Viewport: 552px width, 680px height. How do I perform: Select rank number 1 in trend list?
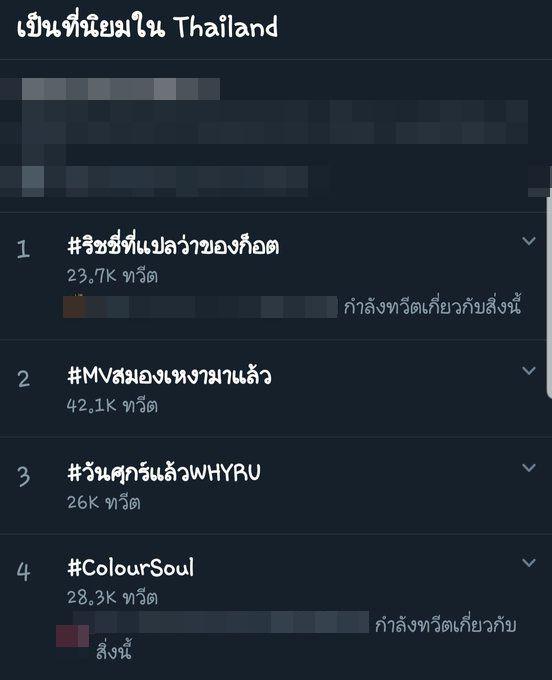pyautogui.click(x=23, y=249)
